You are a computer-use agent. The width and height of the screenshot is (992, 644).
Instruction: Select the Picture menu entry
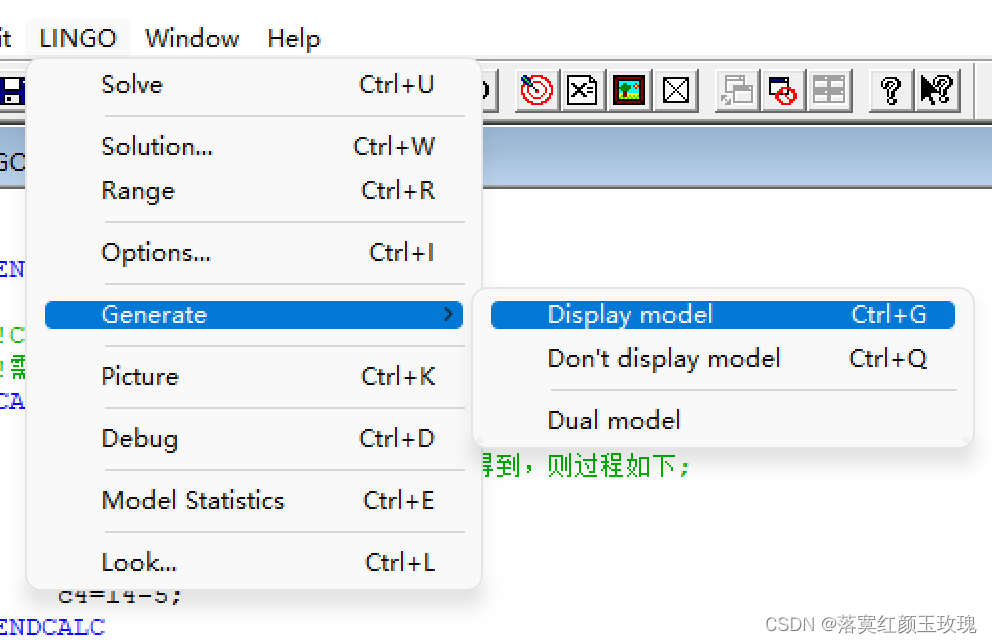click(254, 376)
